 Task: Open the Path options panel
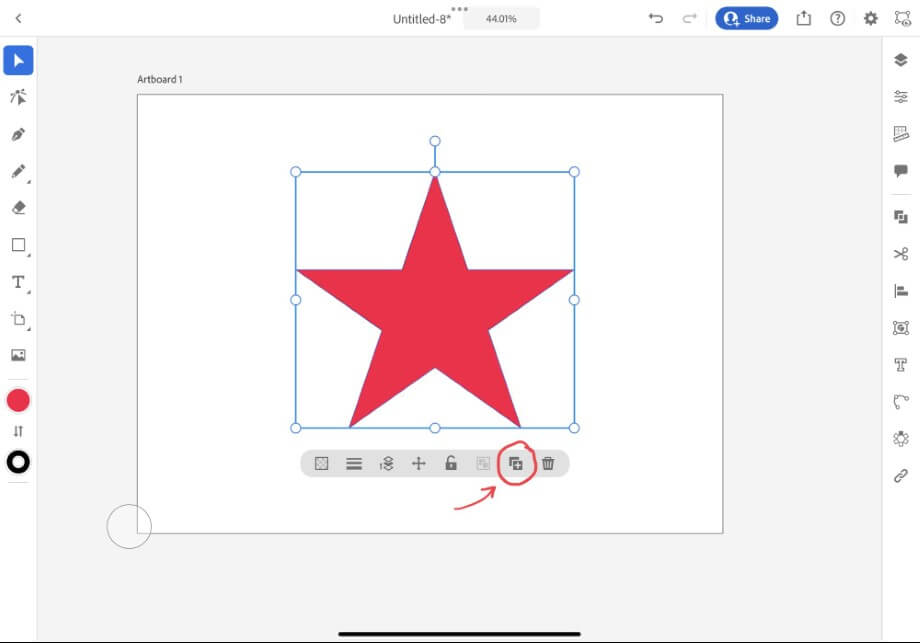pos(901,402)
